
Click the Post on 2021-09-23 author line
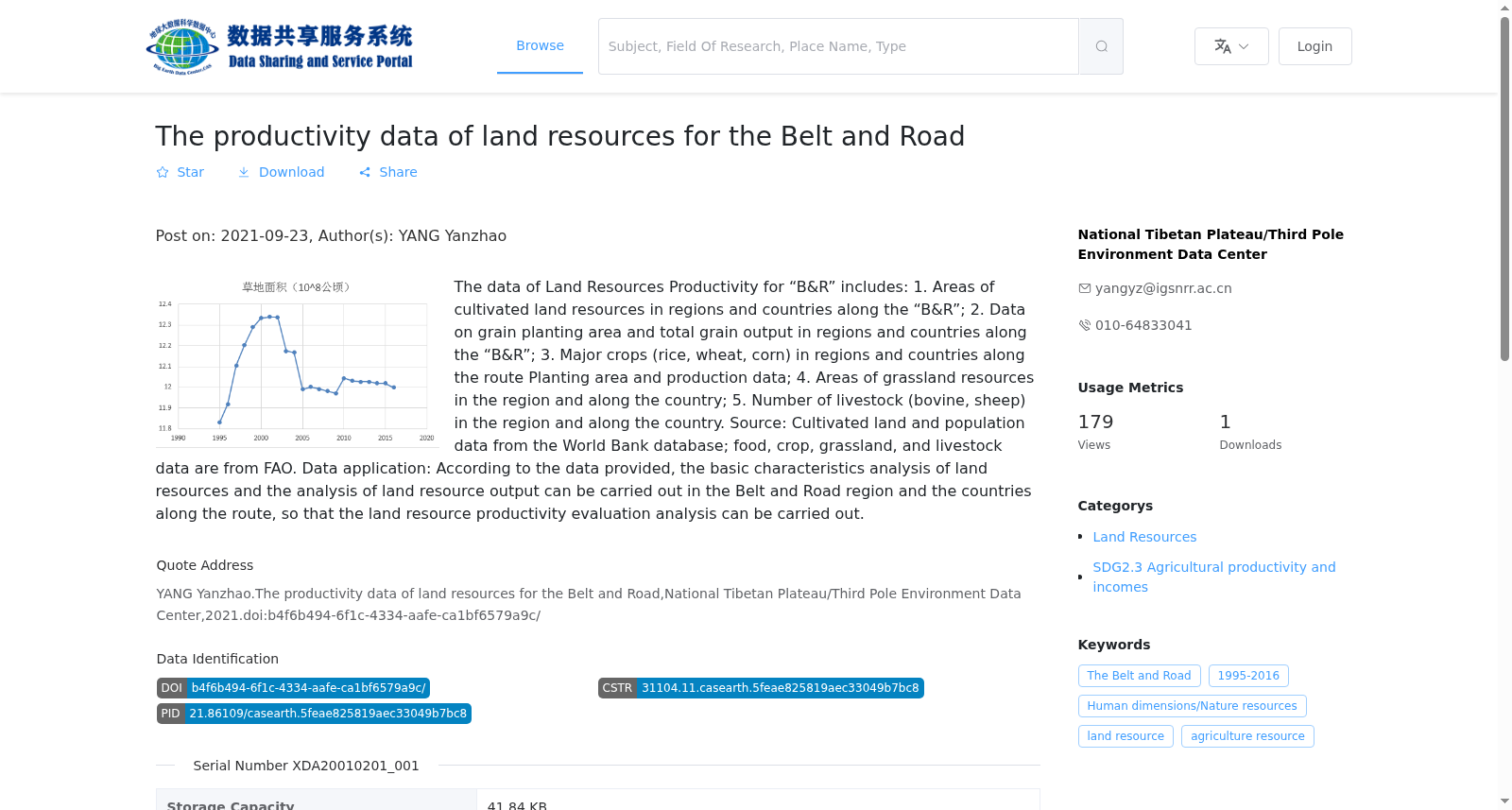pyautogui.click(x=331, y=236)
